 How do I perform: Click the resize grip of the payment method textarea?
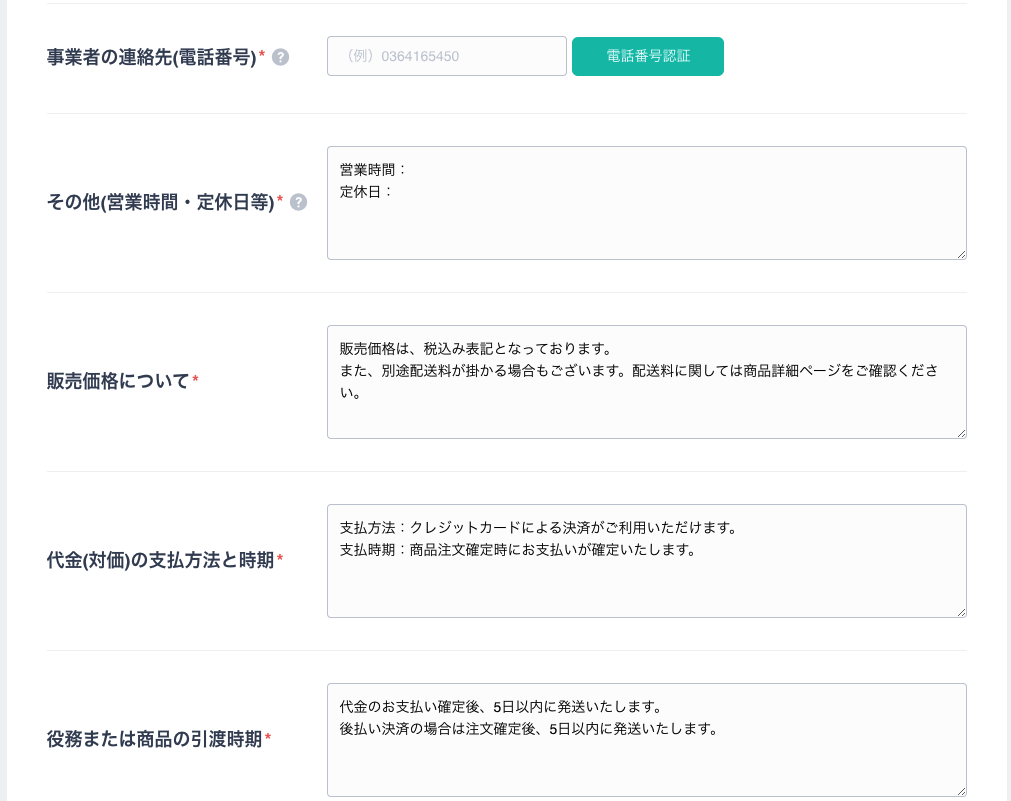point(961,613)
